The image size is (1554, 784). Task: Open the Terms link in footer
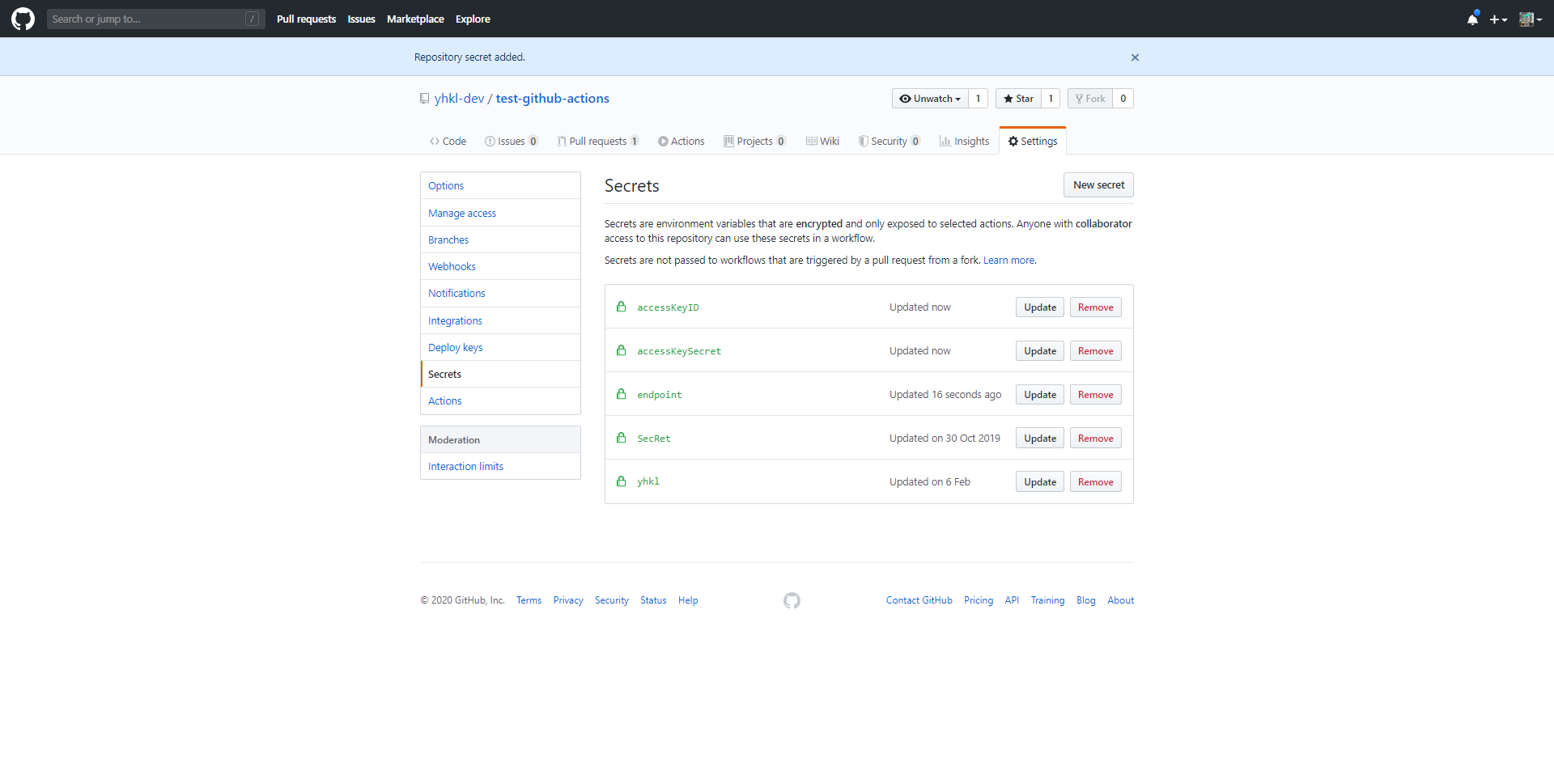529,600
